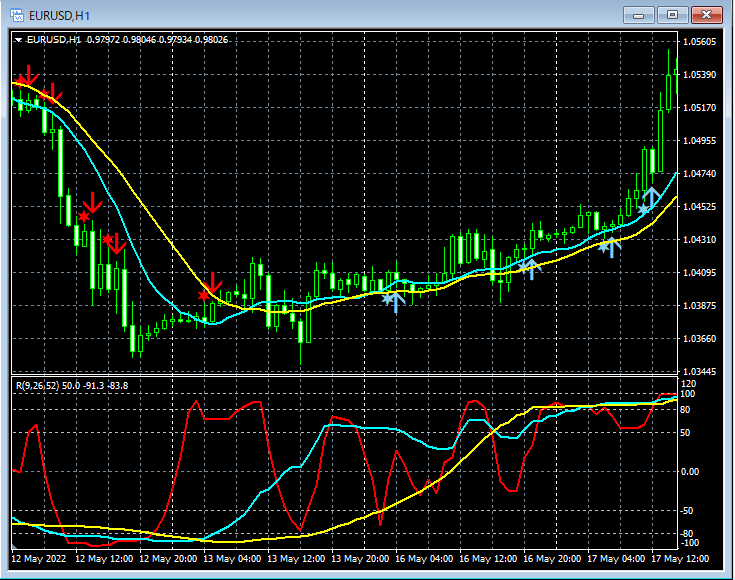Click the price label 1.03875
The height and width of the screenshot is (580, 735).
699,305
